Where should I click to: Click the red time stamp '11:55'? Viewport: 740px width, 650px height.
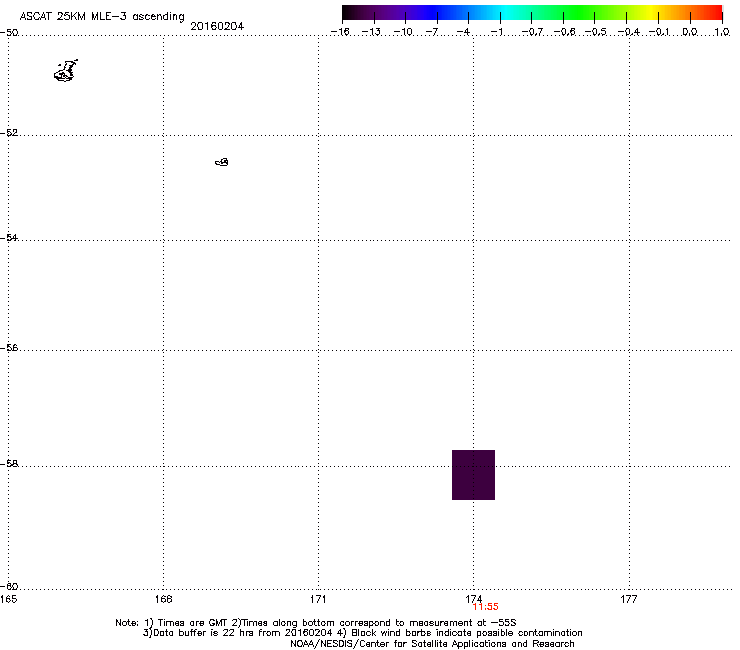[x=486, y=607]
